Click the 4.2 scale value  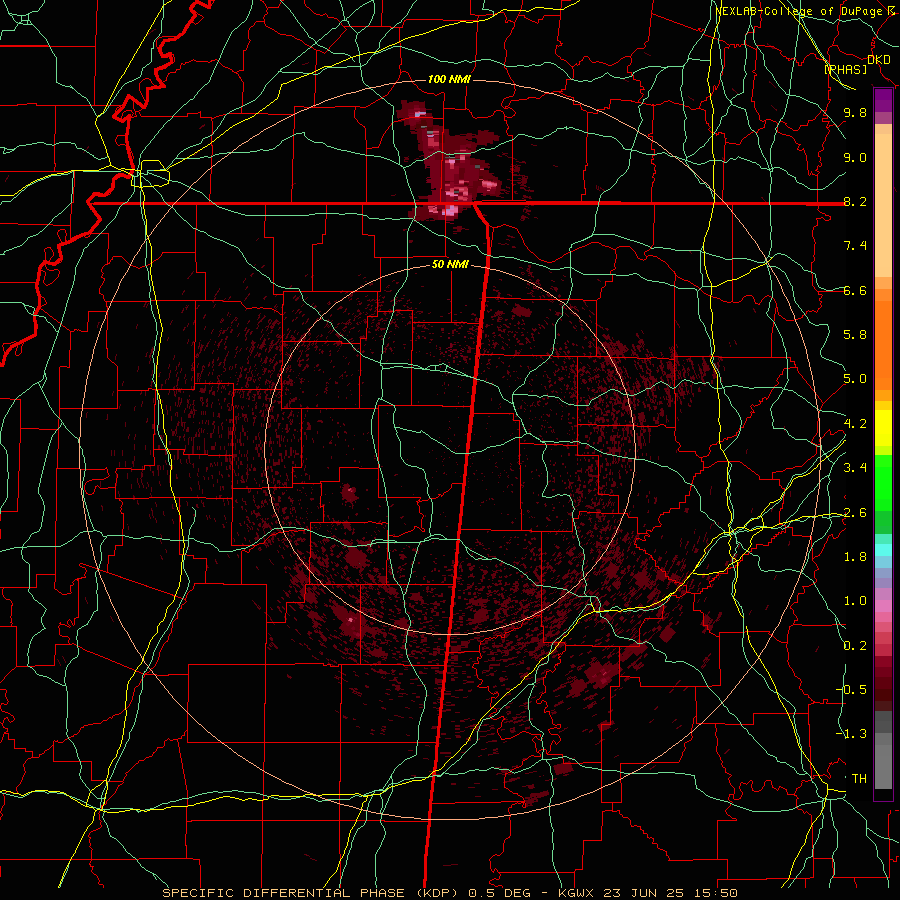pos(855,424)
